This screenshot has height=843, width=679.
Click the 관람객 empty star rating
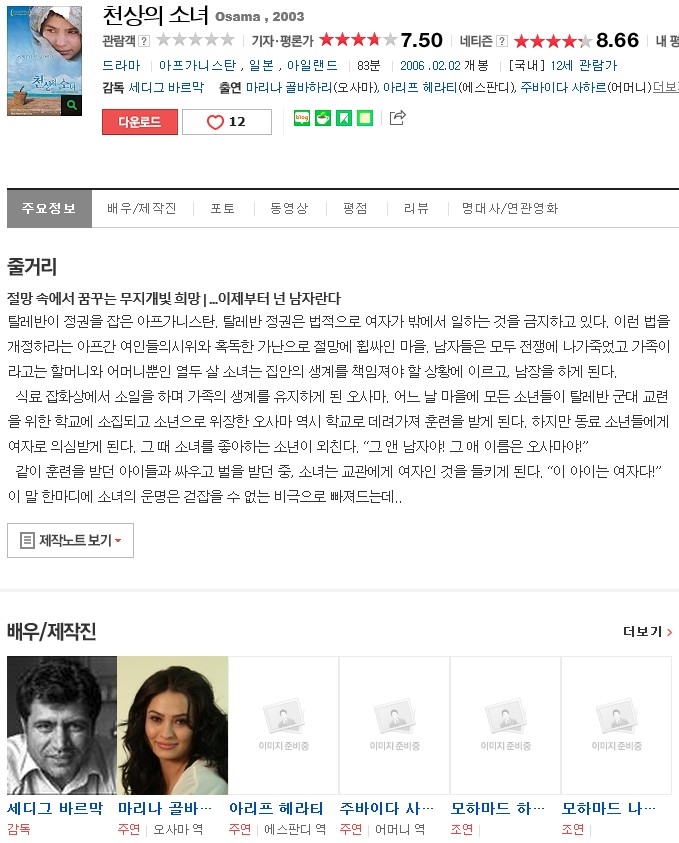[x=195, y=40]
